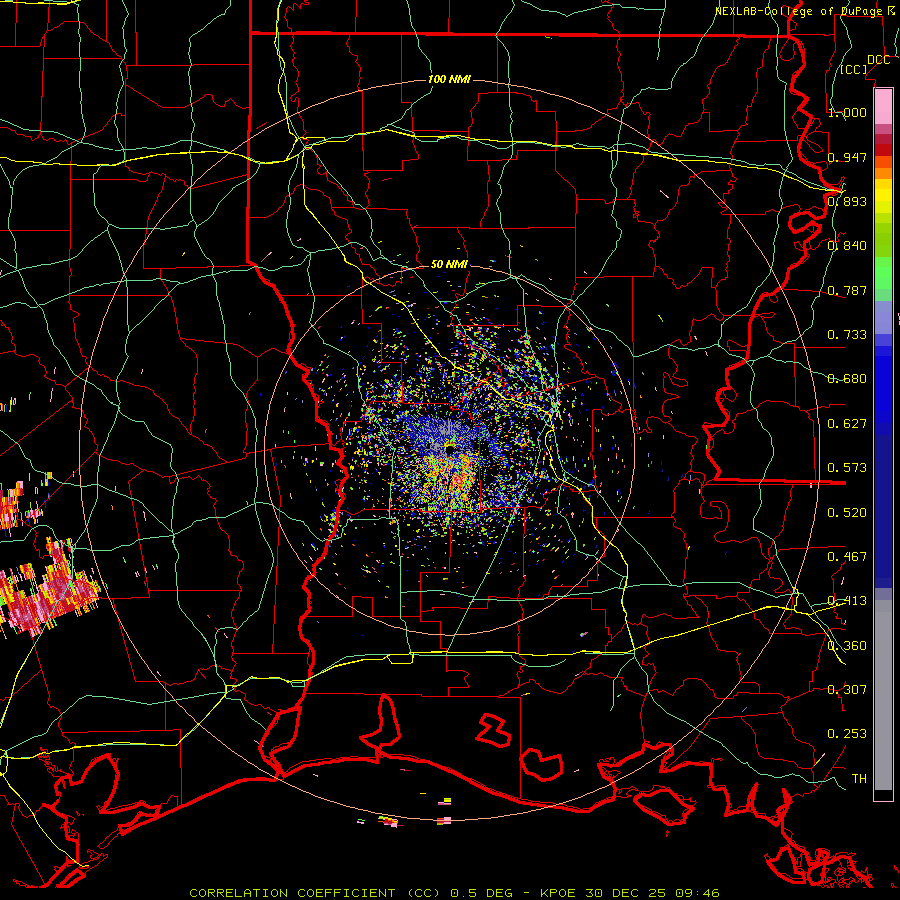
Task: Click the 0.680 scale label
Action: [x=847, y=379]
